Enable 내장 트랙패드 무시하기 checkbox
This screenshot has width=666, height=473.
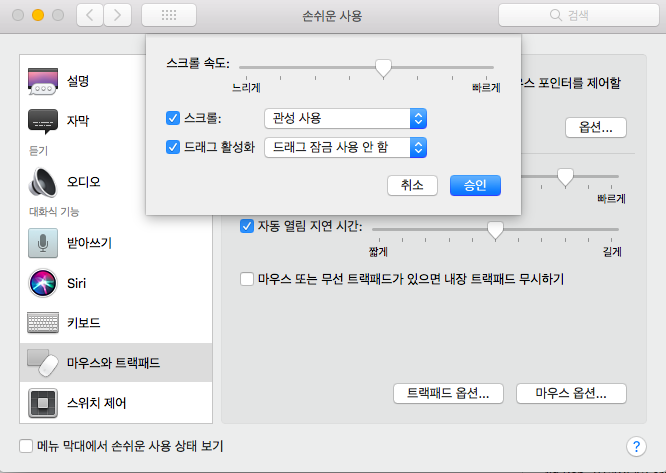pyautogui.click(x=248, y=279)
